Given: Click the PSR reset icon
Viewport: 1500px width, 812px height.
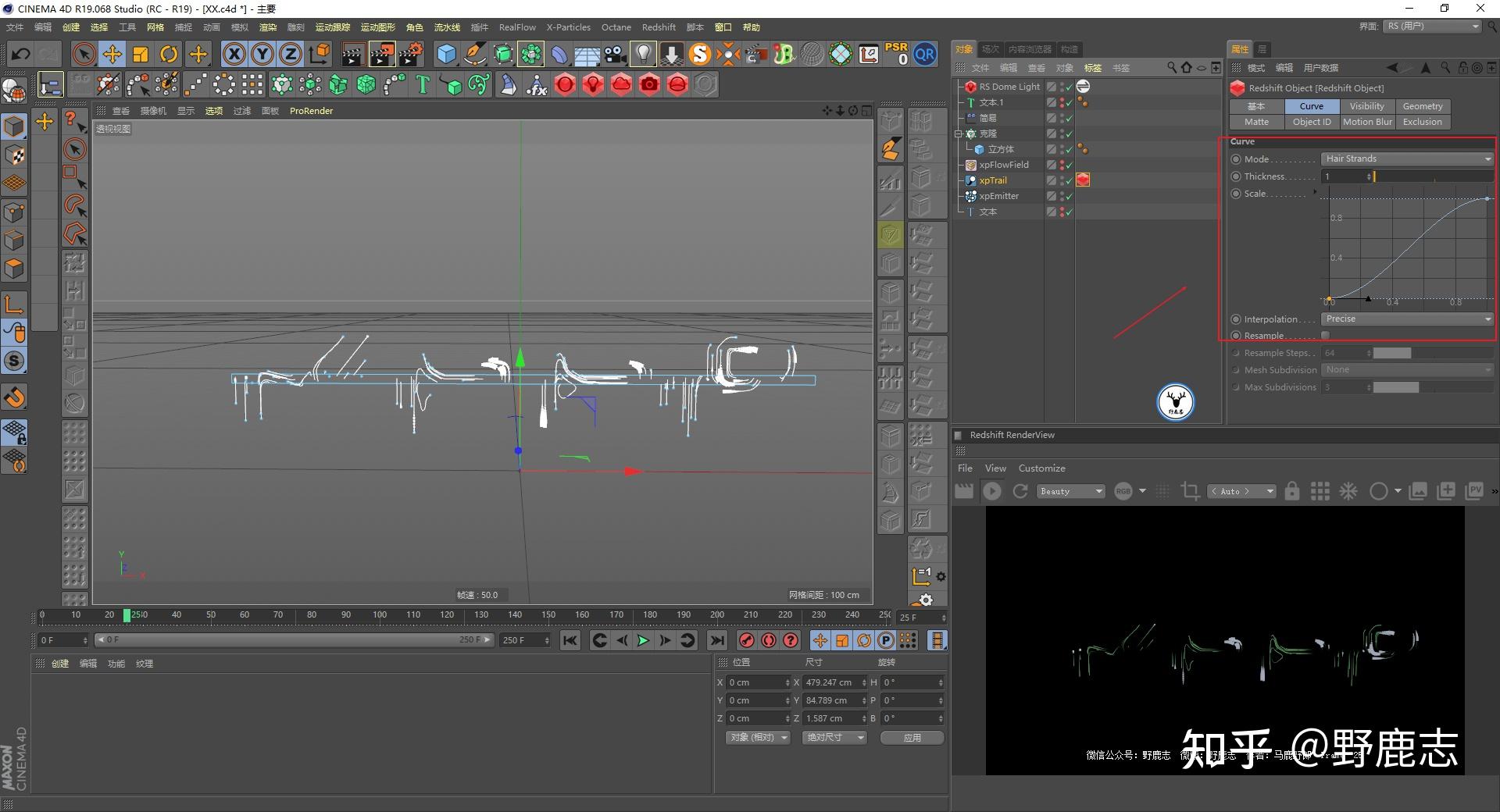Looking at the screenshot, I should (896, 54).
